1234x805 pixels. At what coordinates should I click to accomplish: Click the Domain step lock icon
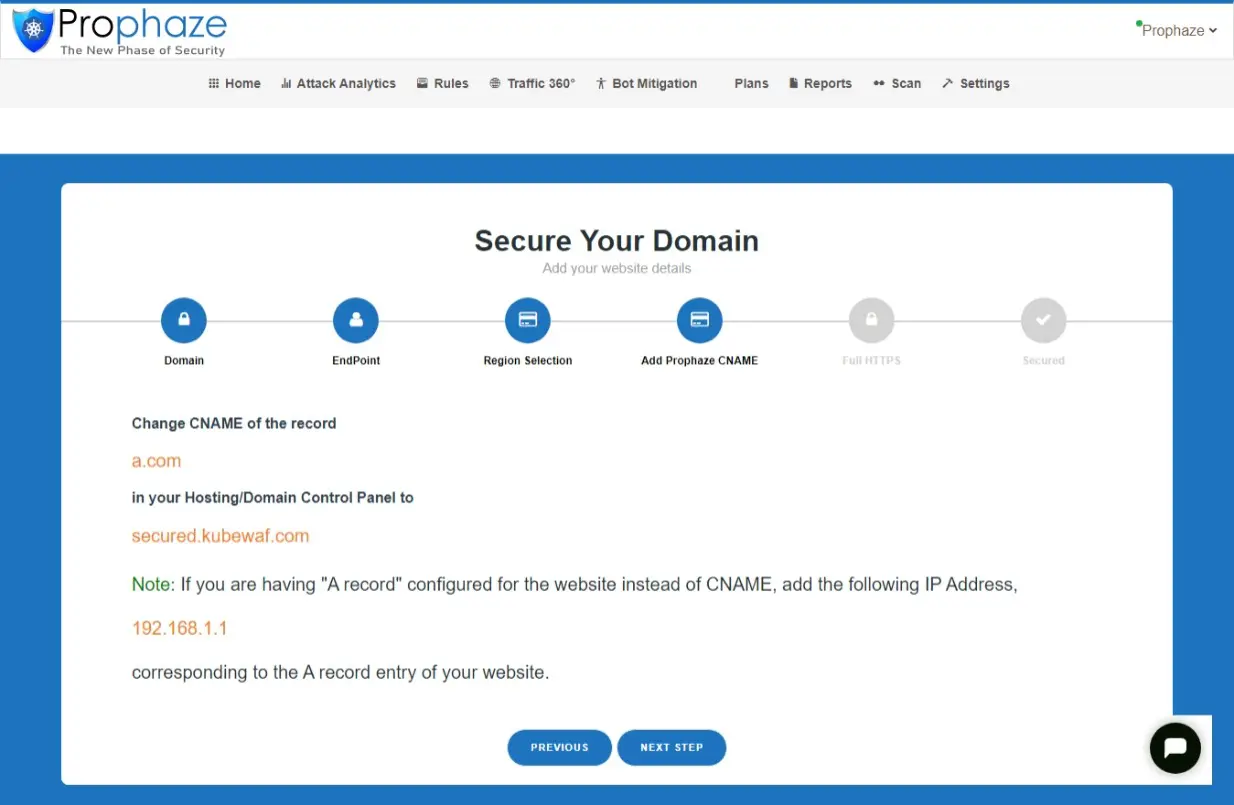(183, 320)
